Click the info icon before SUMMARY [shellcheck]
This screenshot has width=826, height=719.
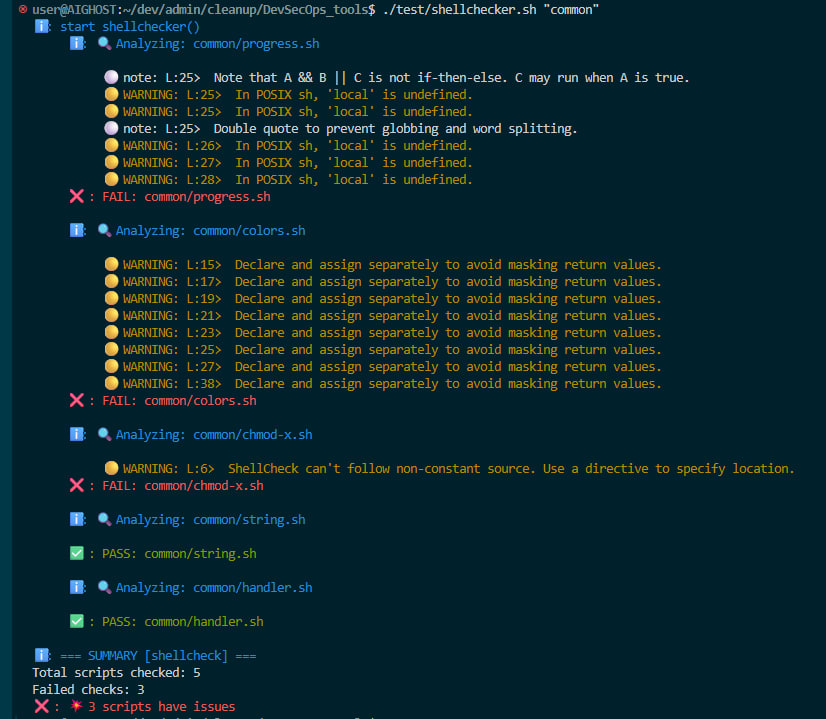pos(41,655)
